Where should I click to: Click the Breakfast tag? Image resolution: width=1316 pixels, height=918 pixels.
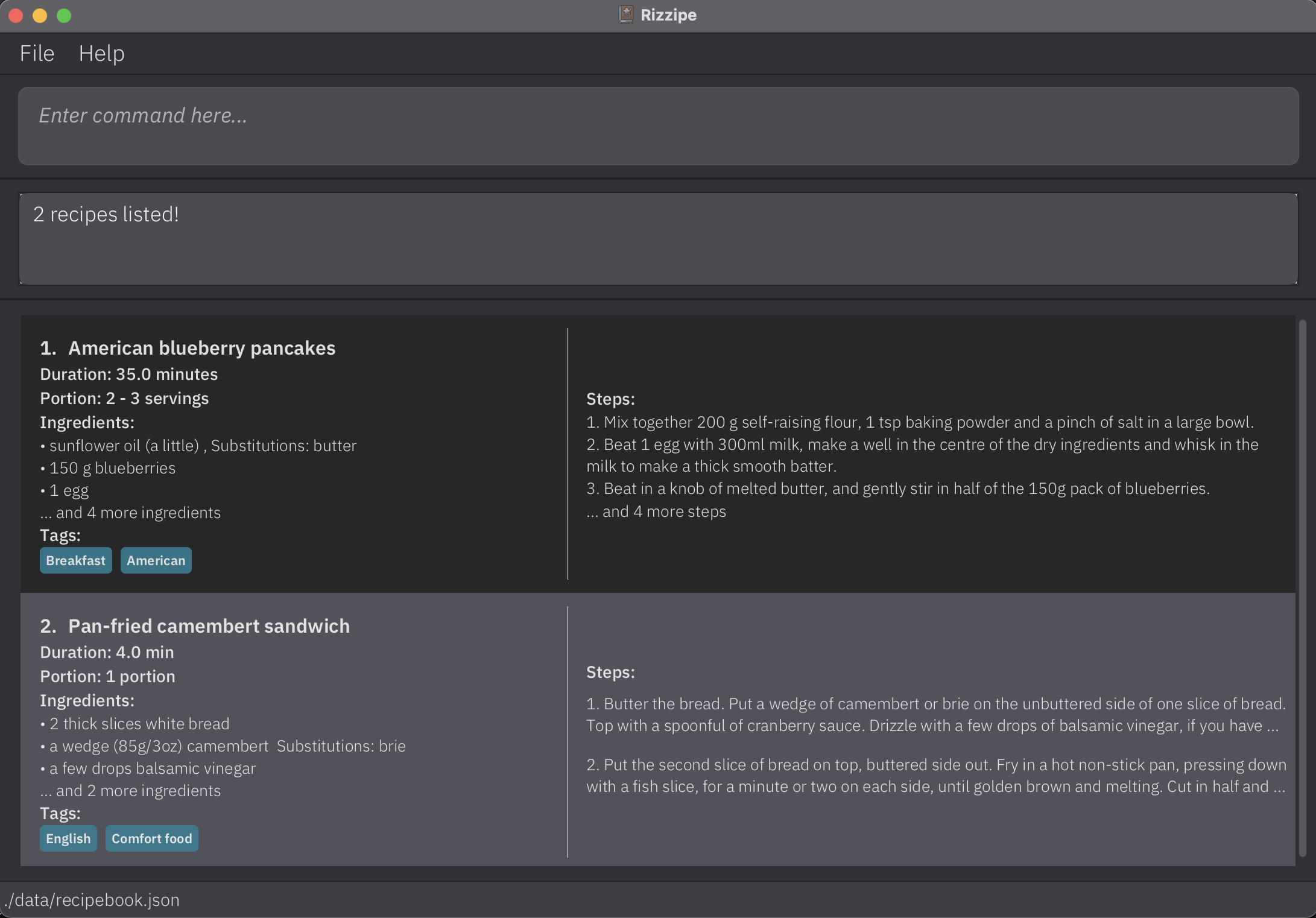click(76, 560)
